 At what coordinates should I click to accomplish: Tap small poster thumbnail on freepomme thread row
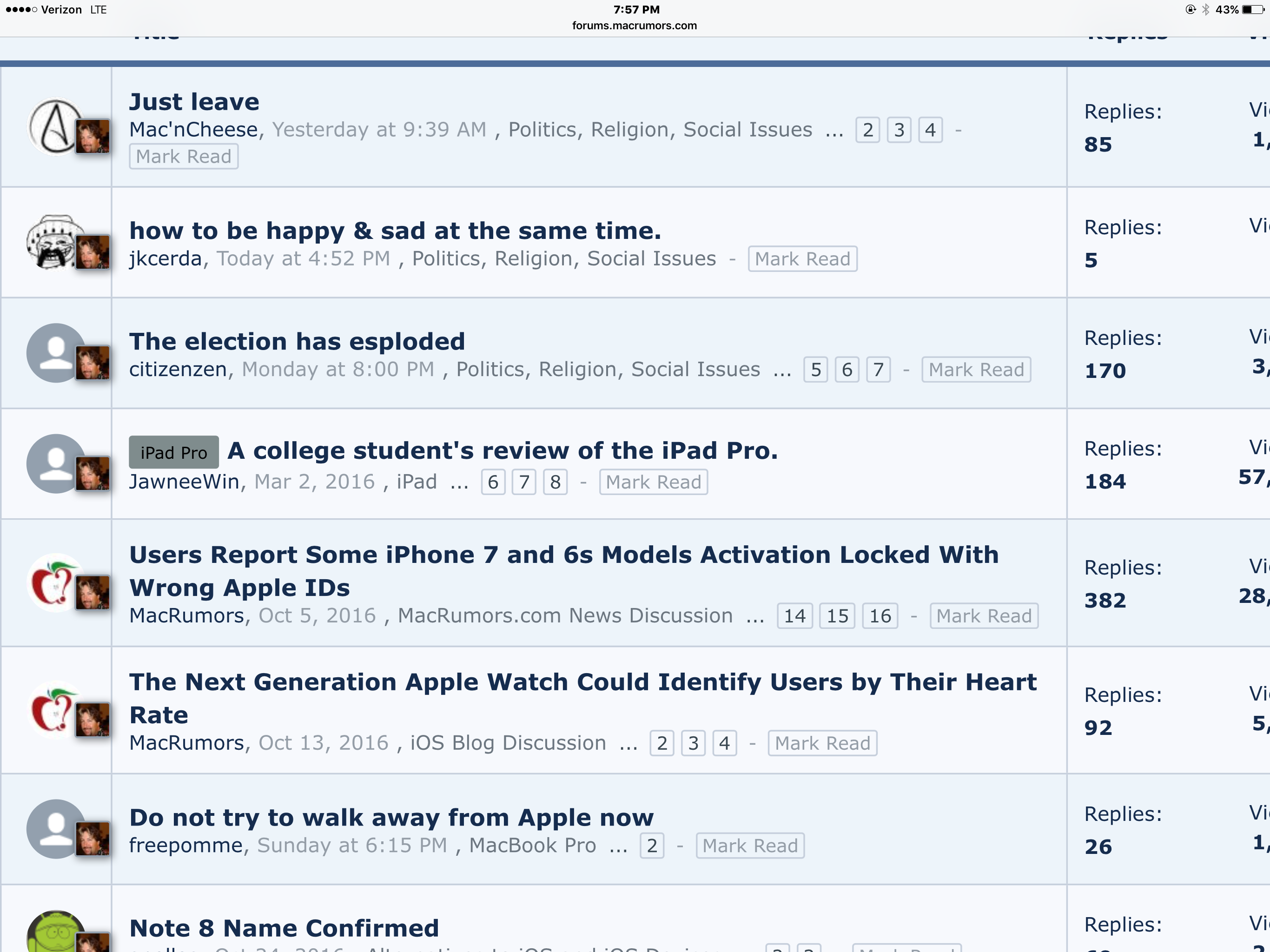point(93,838)
